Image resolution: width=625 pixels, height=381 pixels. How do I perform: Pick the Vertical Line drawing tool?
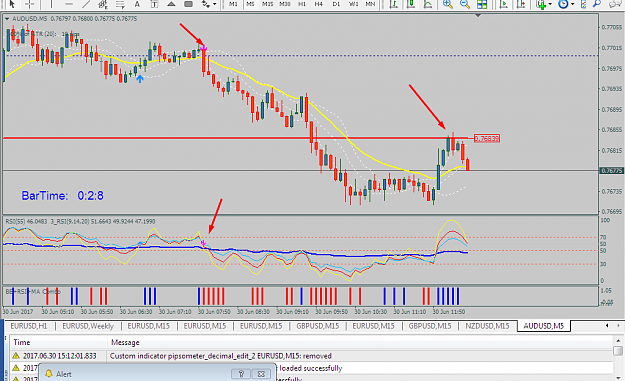coord(51,4)
